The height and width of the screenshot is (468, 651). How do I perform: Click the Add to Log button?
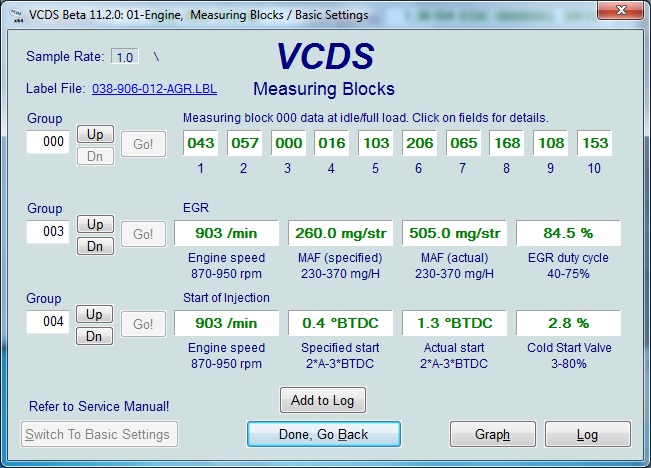(x=323, y=400)
